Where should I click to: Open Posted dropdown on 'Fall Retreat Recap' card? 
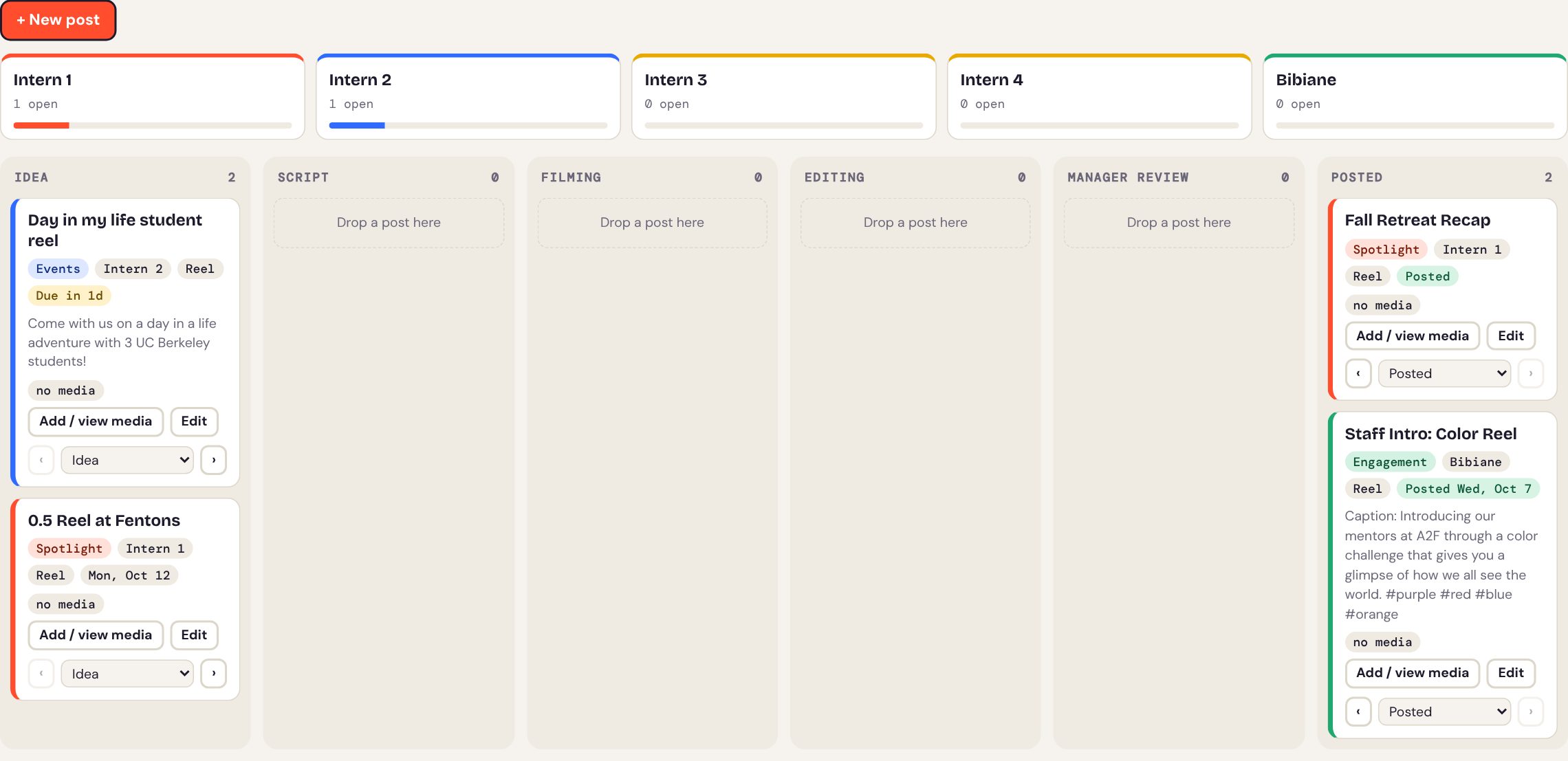tap(1444, 373)
